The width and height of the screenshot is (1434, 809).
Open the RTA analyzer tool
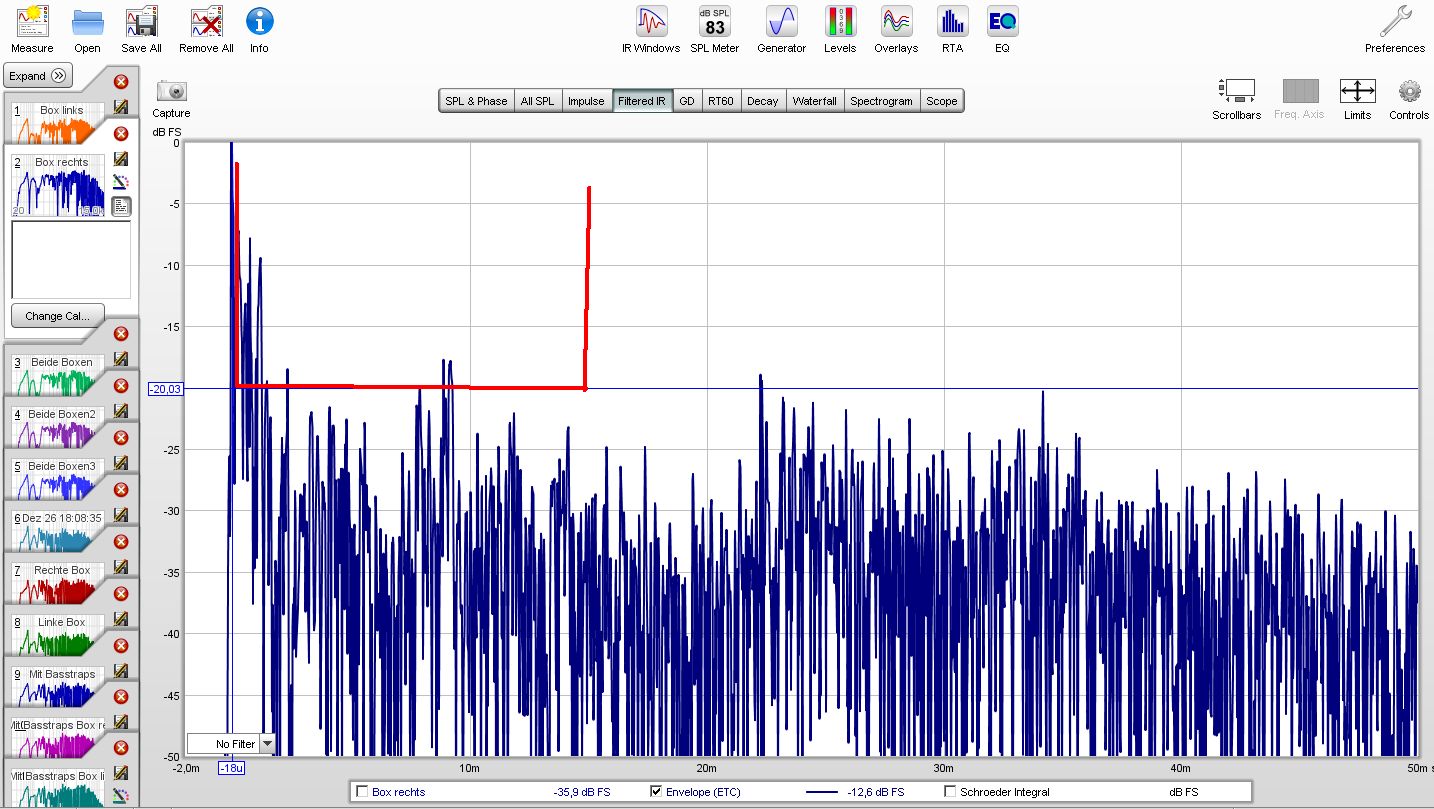pos(952,21)
